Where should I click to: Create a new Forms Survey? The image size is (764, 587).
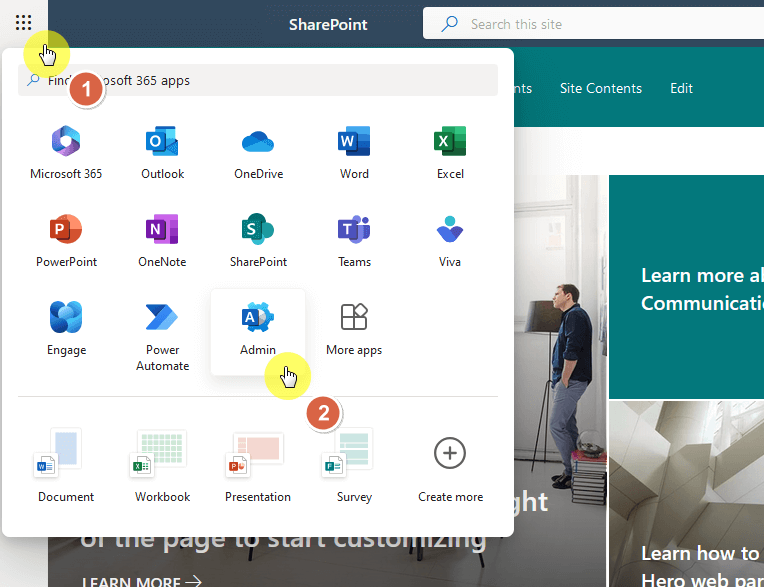coord(354,465)
